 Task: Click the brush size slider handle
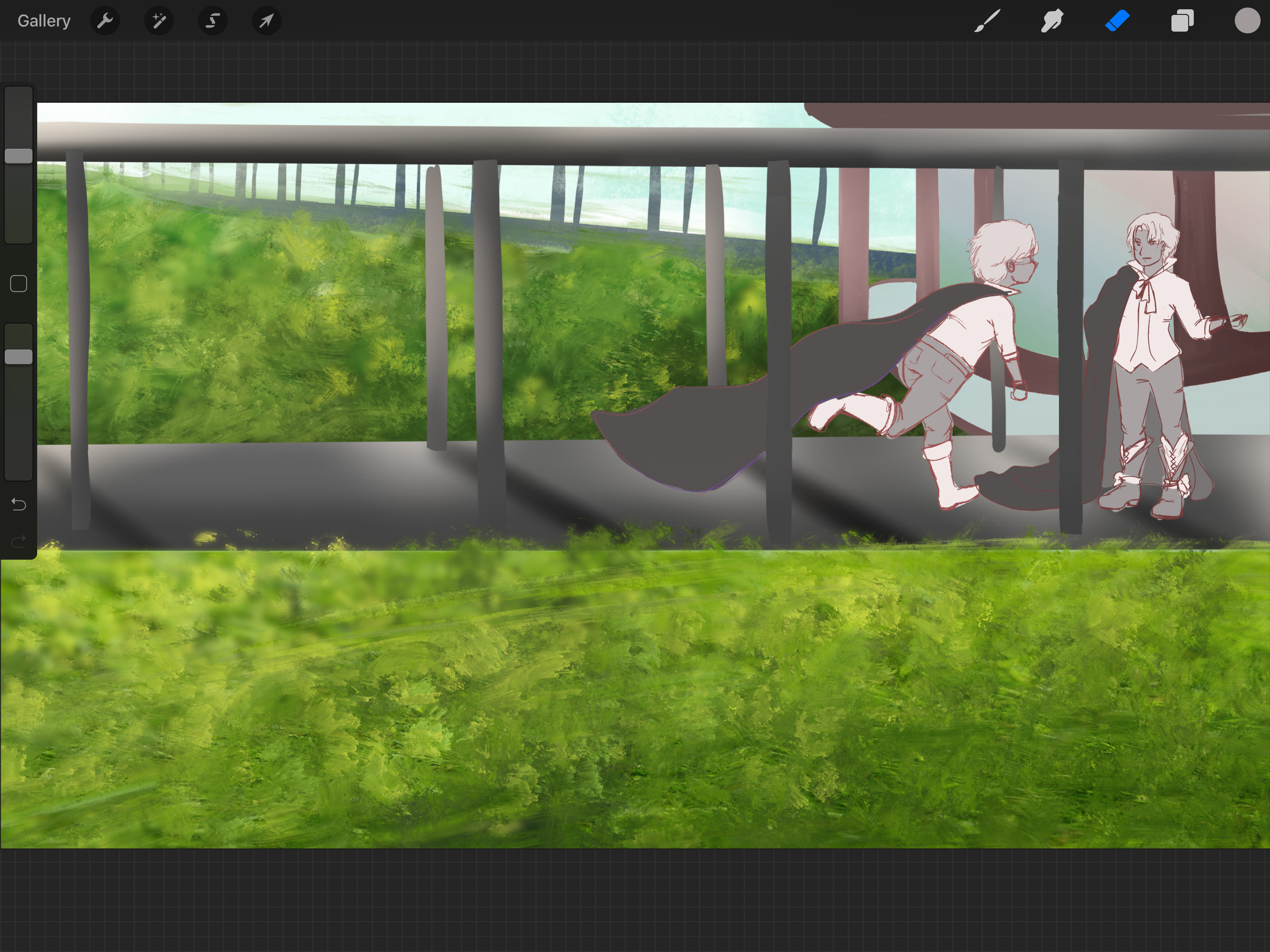(x=19, y=156)
